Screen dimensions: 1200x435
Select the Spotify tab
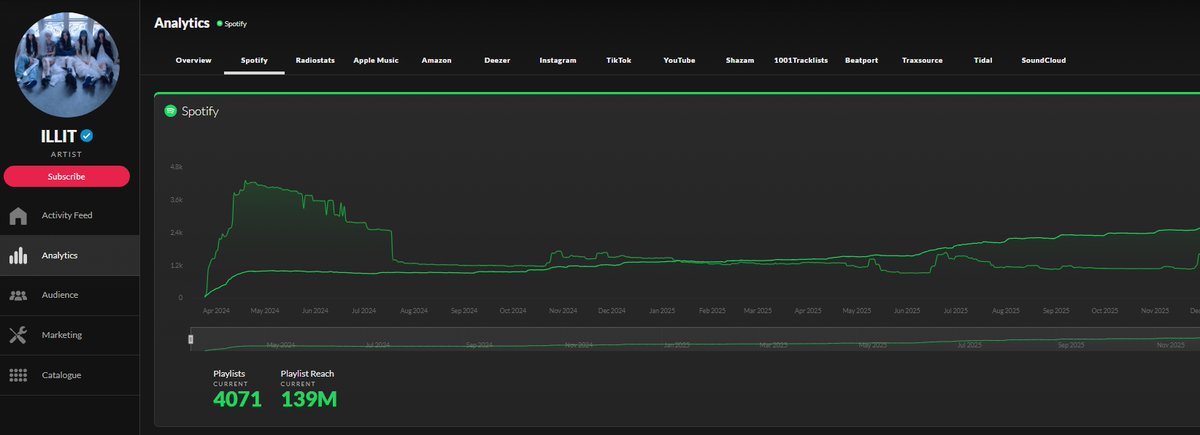click(255, 60)
